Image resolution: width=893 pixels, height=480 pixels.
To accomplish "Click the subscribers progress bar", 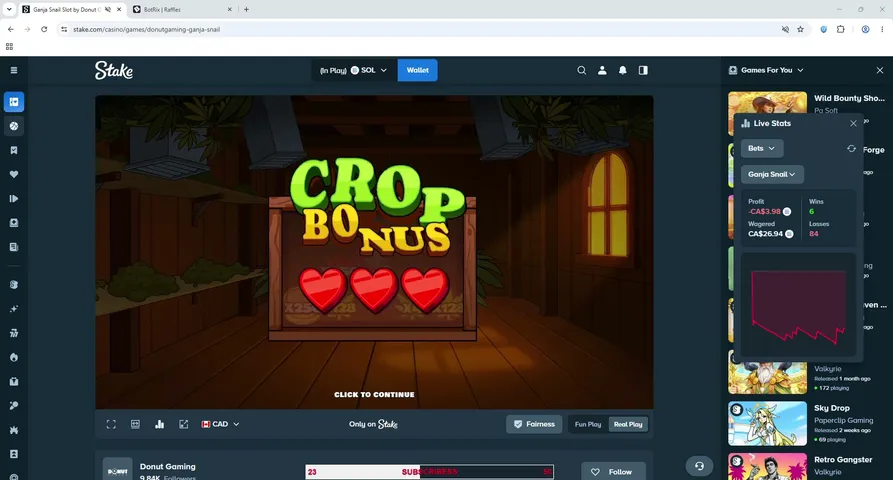I will pos(429,472).
